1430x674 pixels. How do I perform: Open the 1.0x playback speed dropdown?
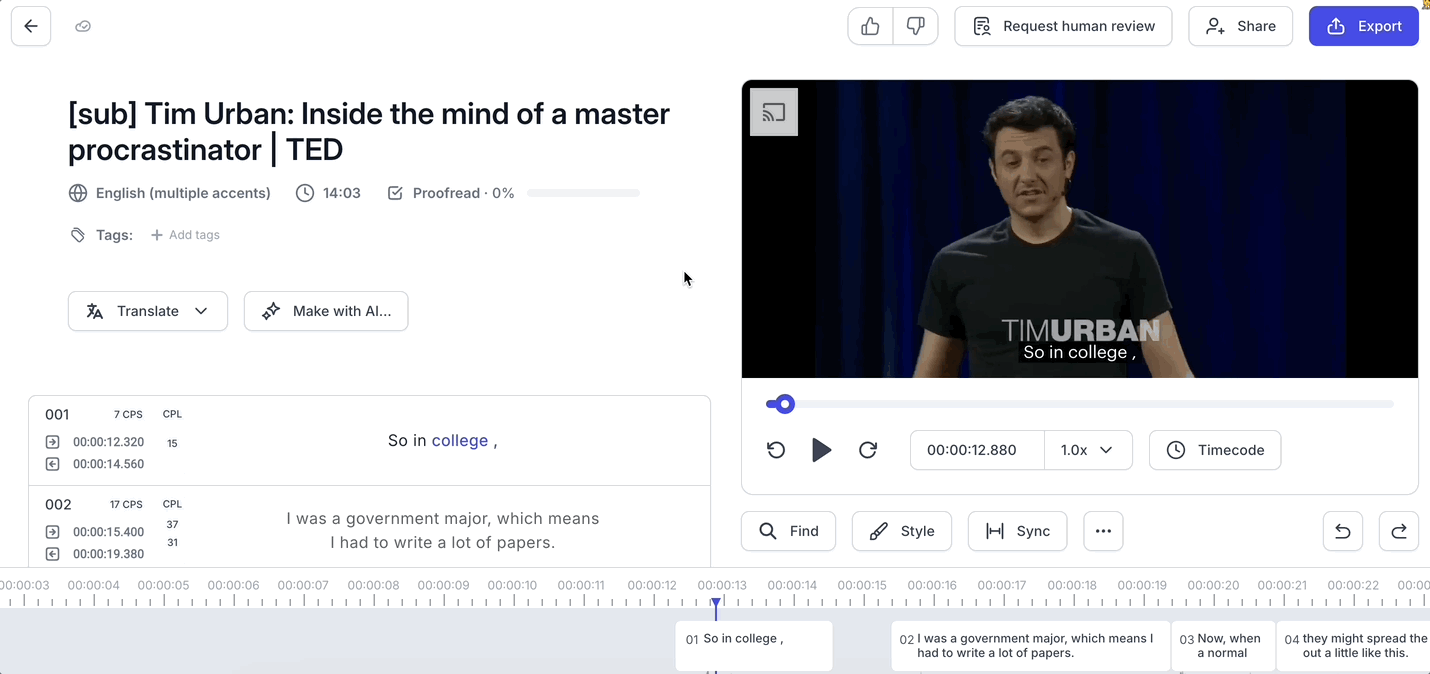coord(1088,450)
